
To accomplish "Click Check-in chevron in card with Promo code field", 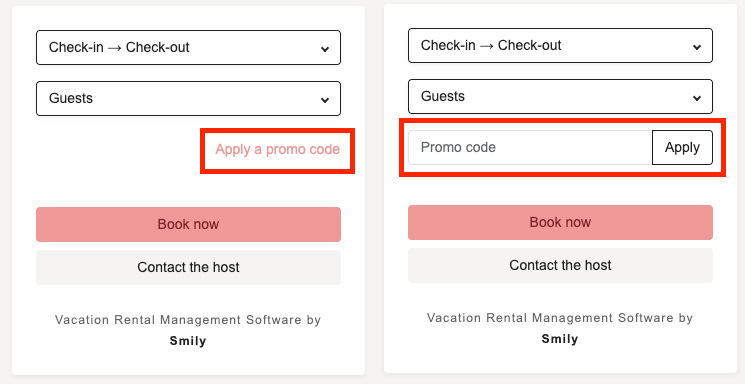I will click(697, 47).
